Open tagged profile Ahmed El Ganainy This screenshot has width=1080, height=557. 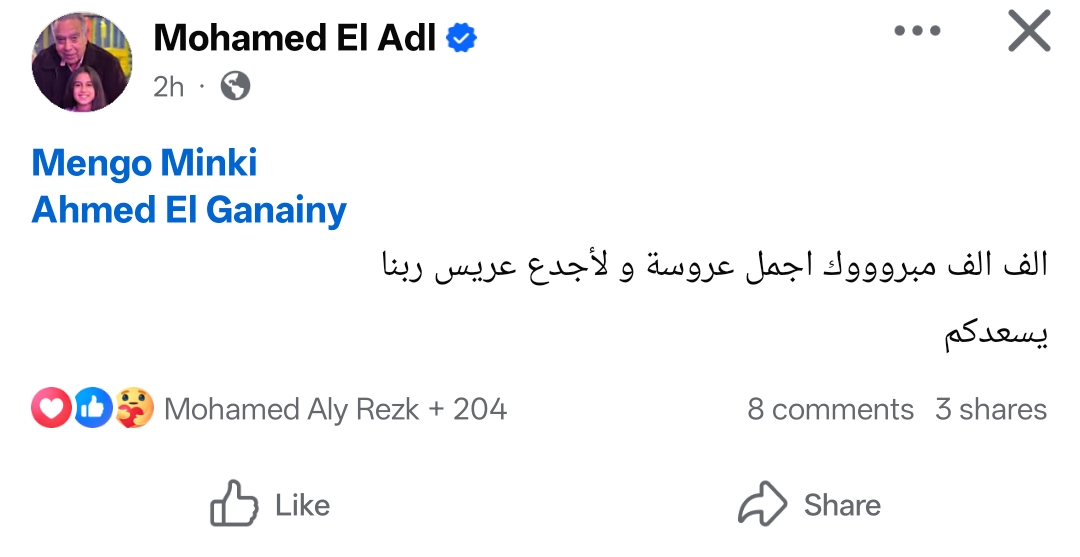(x=189, y=210)
